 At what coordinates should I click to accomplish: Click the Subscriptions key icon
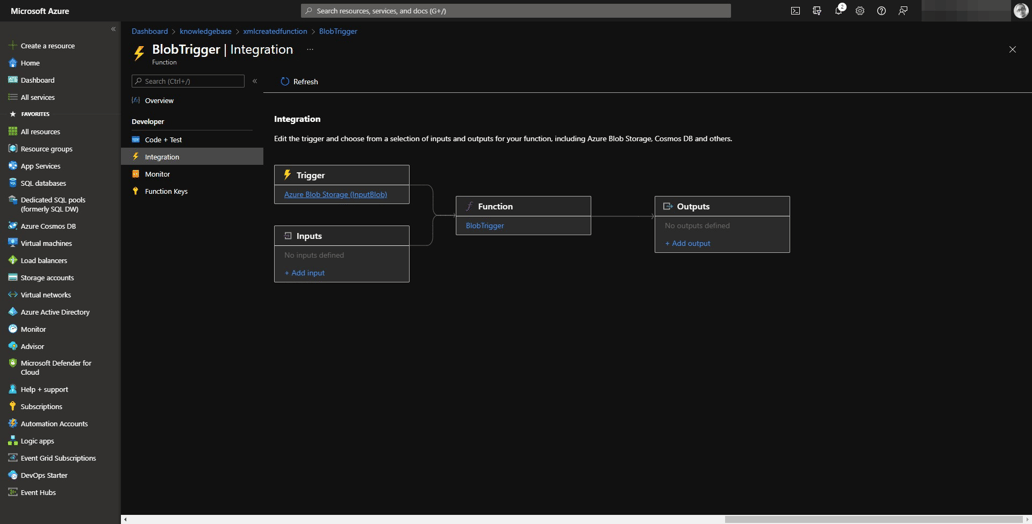point(13,406)
